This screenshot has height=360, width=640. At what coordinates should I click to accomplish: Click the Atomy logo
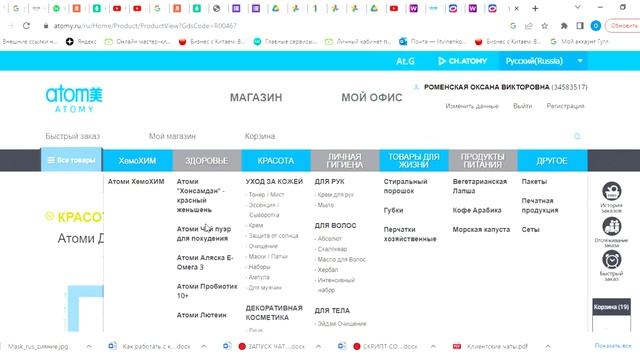click(74, 99)
